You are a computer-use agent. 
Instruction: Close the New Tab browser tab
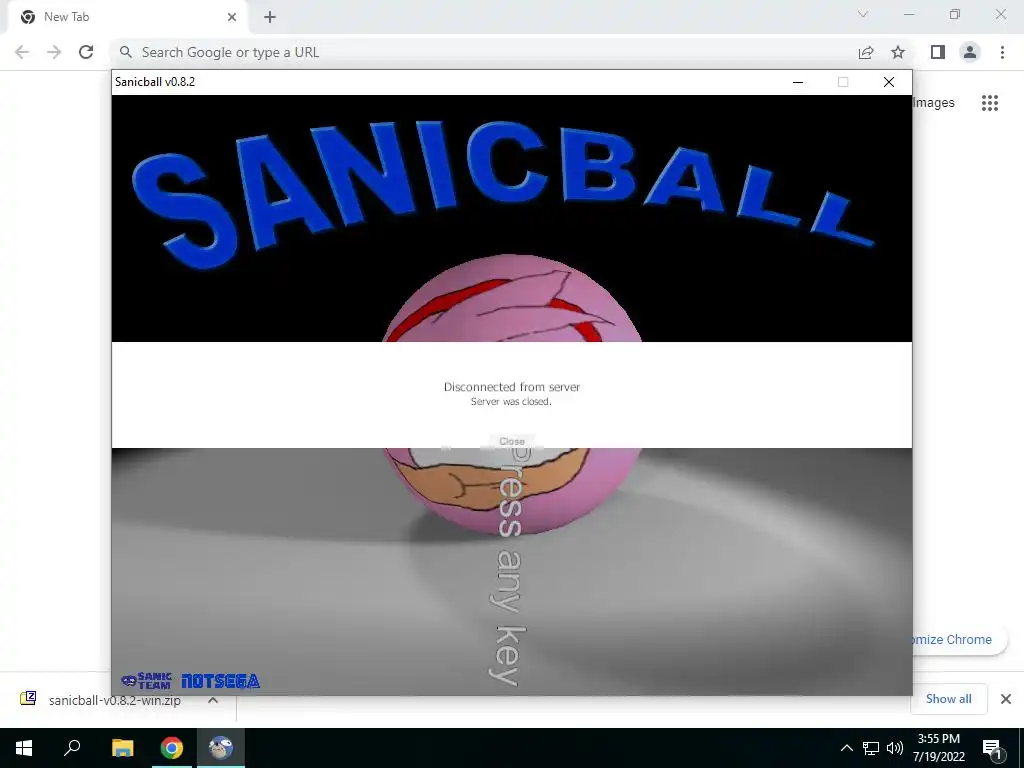coord(232,17)
